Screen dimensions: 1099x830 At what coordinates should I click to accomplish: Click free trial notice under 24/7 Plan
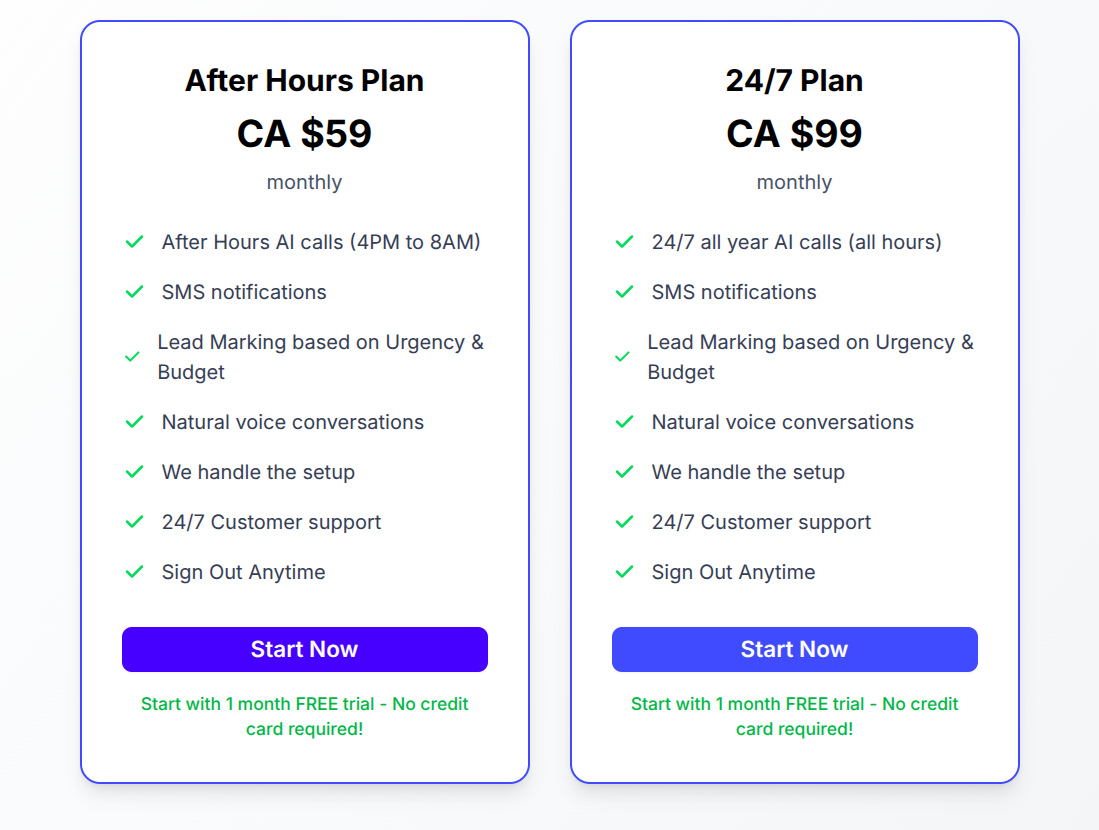(794, 716)
